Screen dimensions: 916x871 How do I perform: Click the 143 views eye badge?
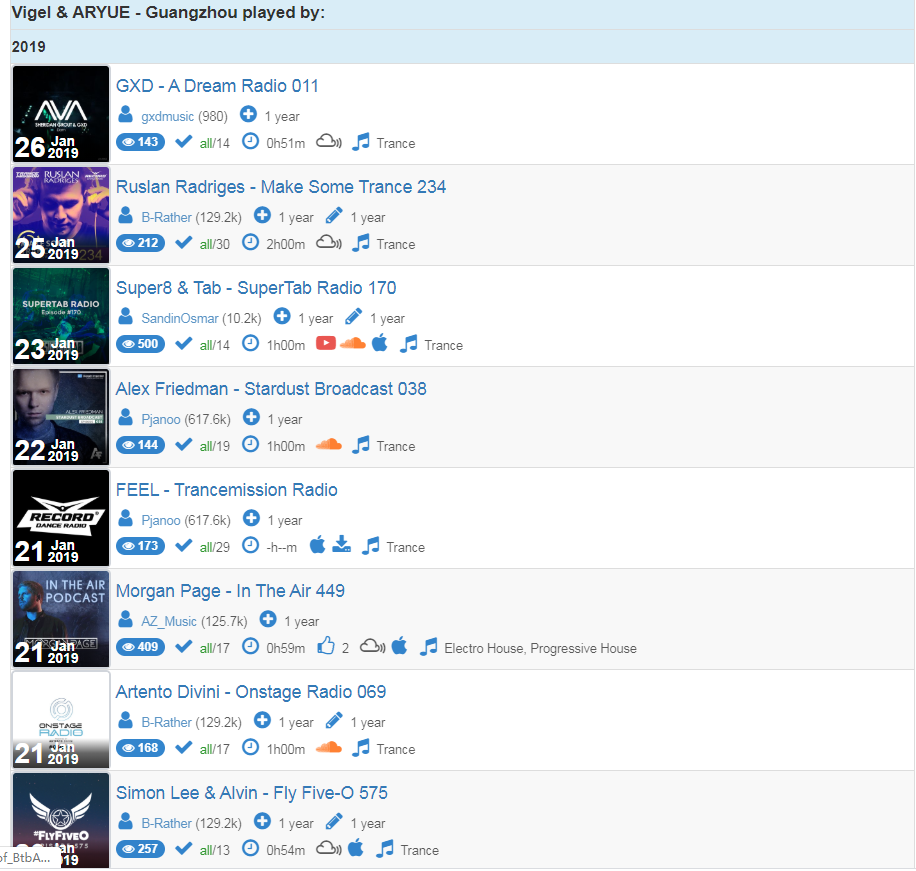[x=140, y=142]
